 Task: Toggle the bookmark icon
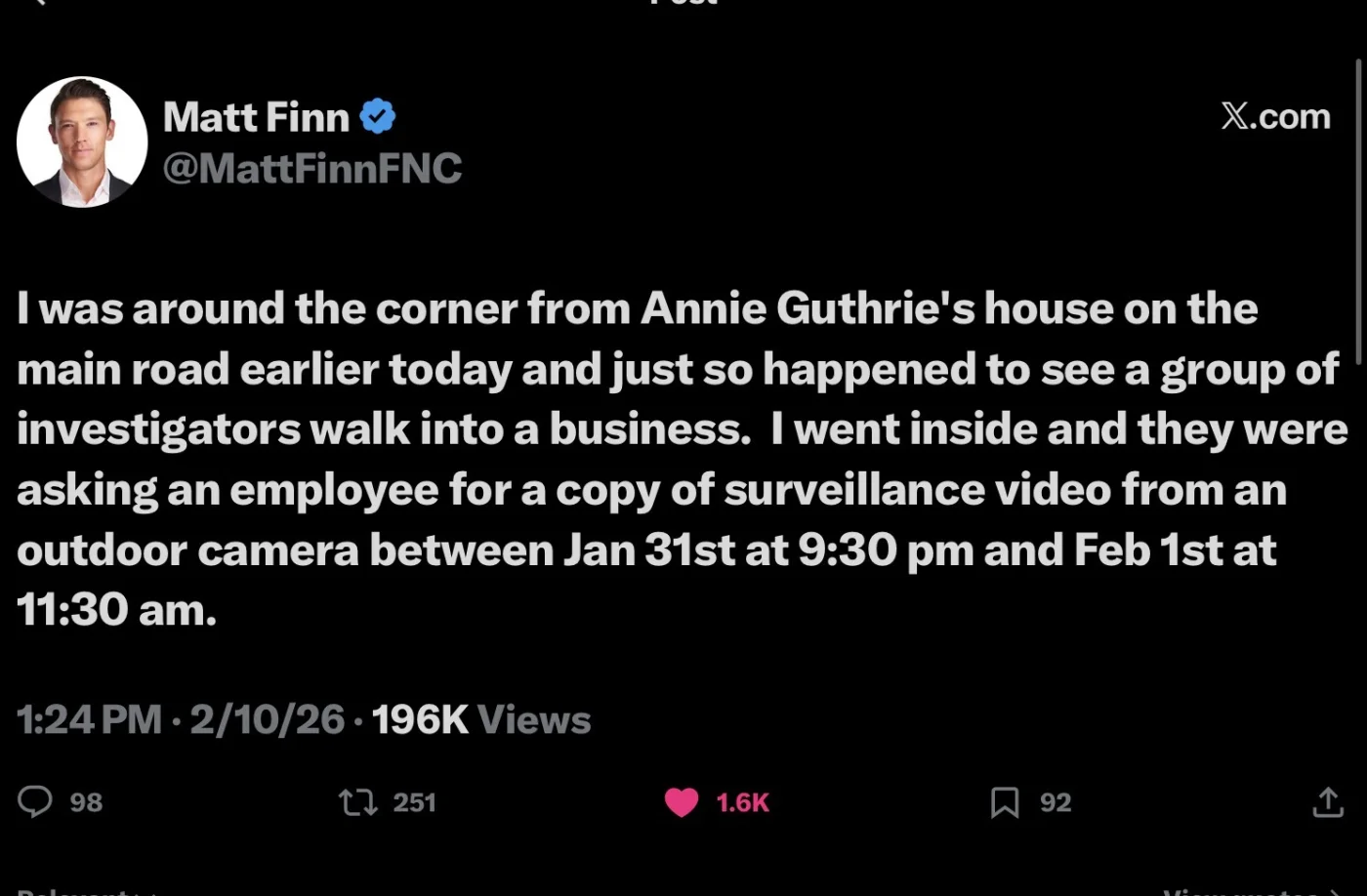1004,802
